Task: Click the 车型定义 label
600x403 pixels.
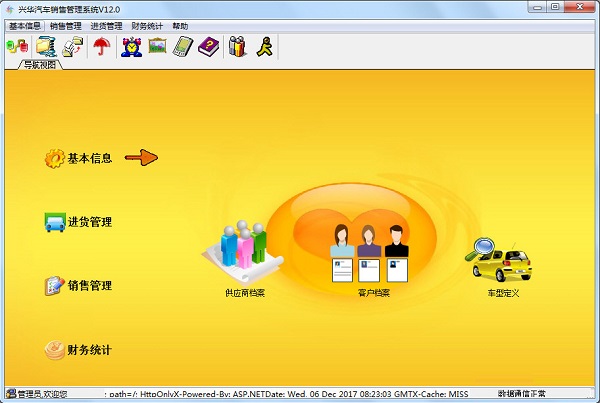Action: click(x=503, y=294)
